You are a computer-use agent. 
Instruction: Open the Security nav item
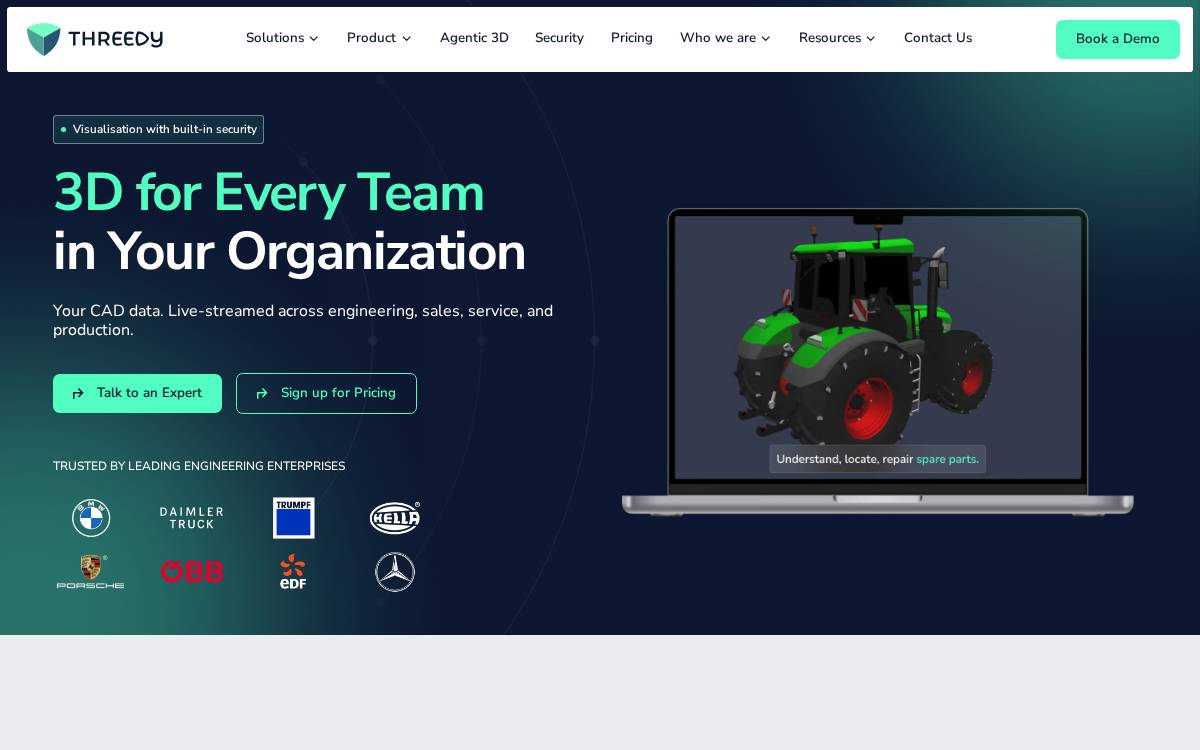click(x=559, y=38)
